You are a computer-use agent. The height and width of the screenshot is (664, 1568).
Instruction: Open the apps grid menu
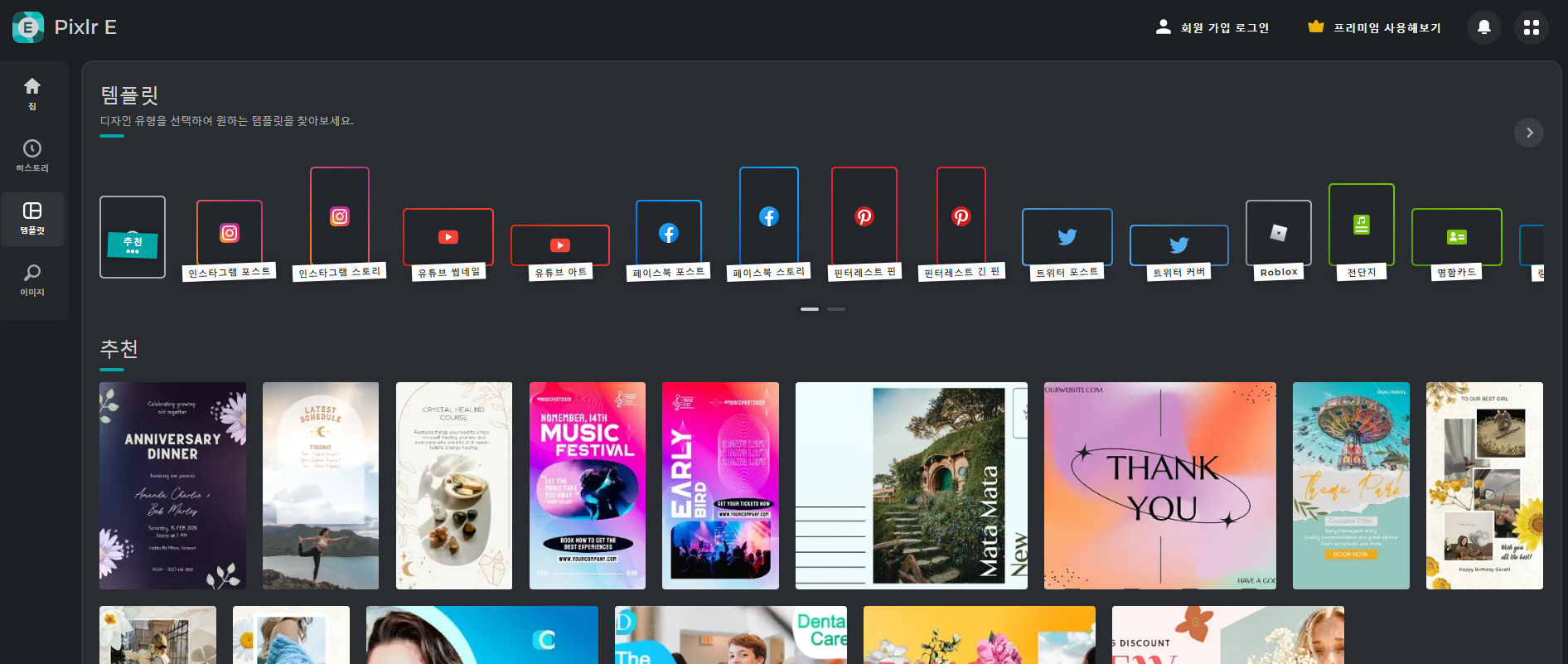point(1532,27)
